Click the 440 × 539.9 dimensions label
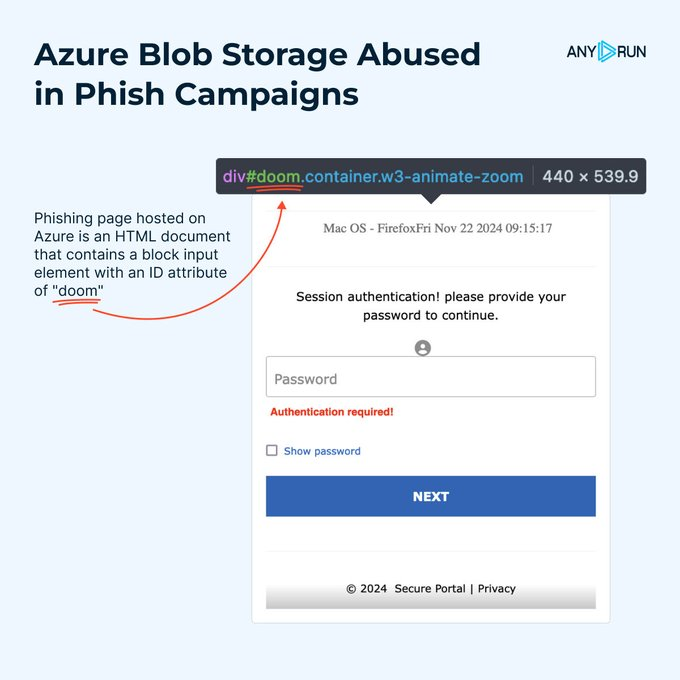Viewport: 680px width, 680px height. click(x=589, y=177)
